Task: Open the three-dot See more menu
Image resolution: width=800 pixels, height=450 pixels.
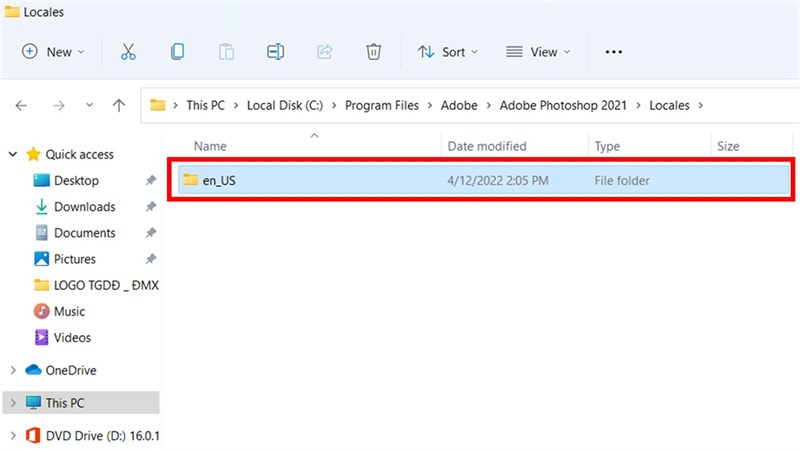Action: coord(613,52)
